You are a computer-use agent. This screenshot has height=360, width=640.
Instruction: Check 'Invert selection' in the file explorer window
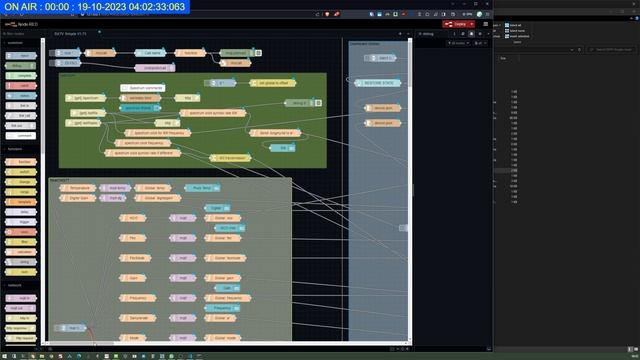point(517,36)
